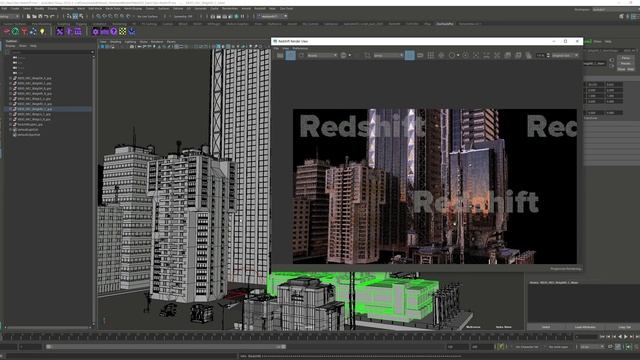
Task: Click the timeline play forward button
Action: 626,337
